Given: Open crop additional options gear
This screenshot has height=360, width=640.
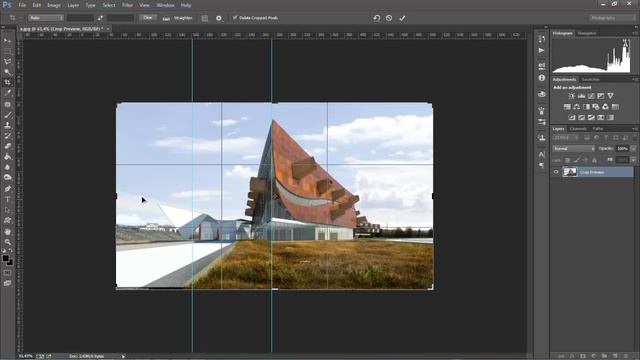Looking at the screenshot, I should tap(219, 18).
